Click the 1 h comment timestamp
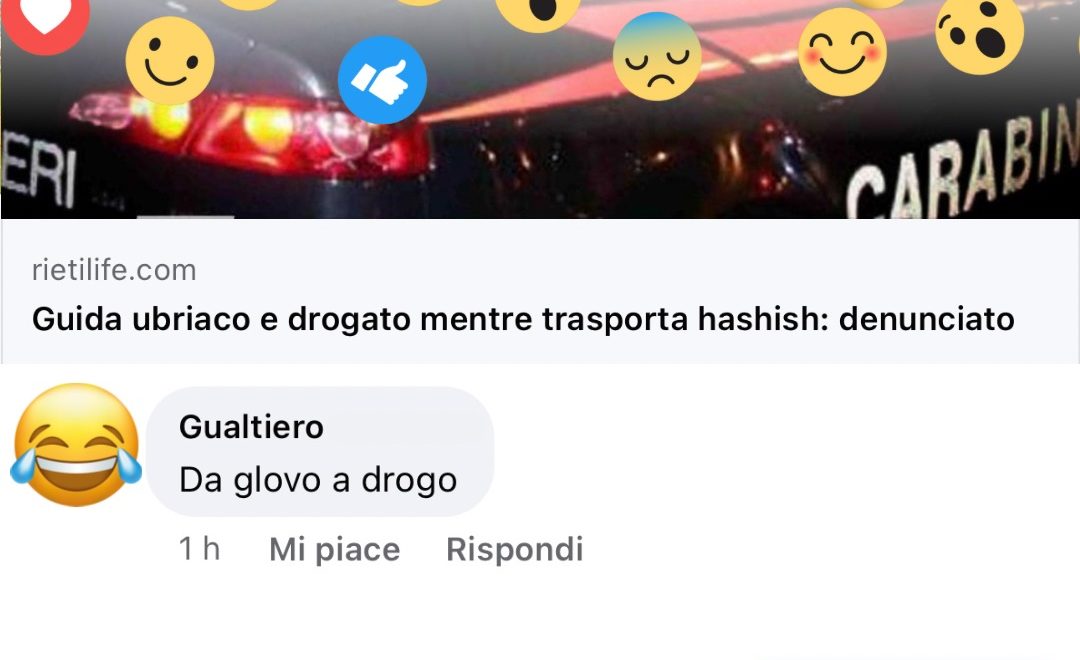This screenshot has width=1080, height=660. coord(199,550)
